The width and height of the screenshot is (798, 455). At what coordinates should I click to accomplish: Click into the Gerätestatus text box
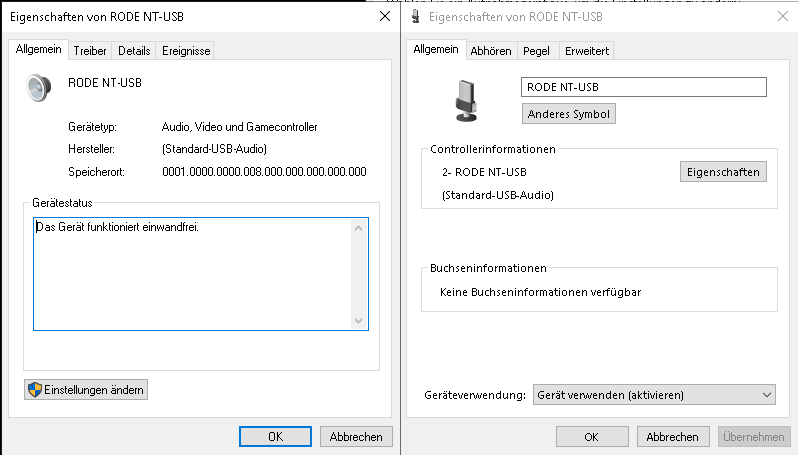(x=201, y=274)
